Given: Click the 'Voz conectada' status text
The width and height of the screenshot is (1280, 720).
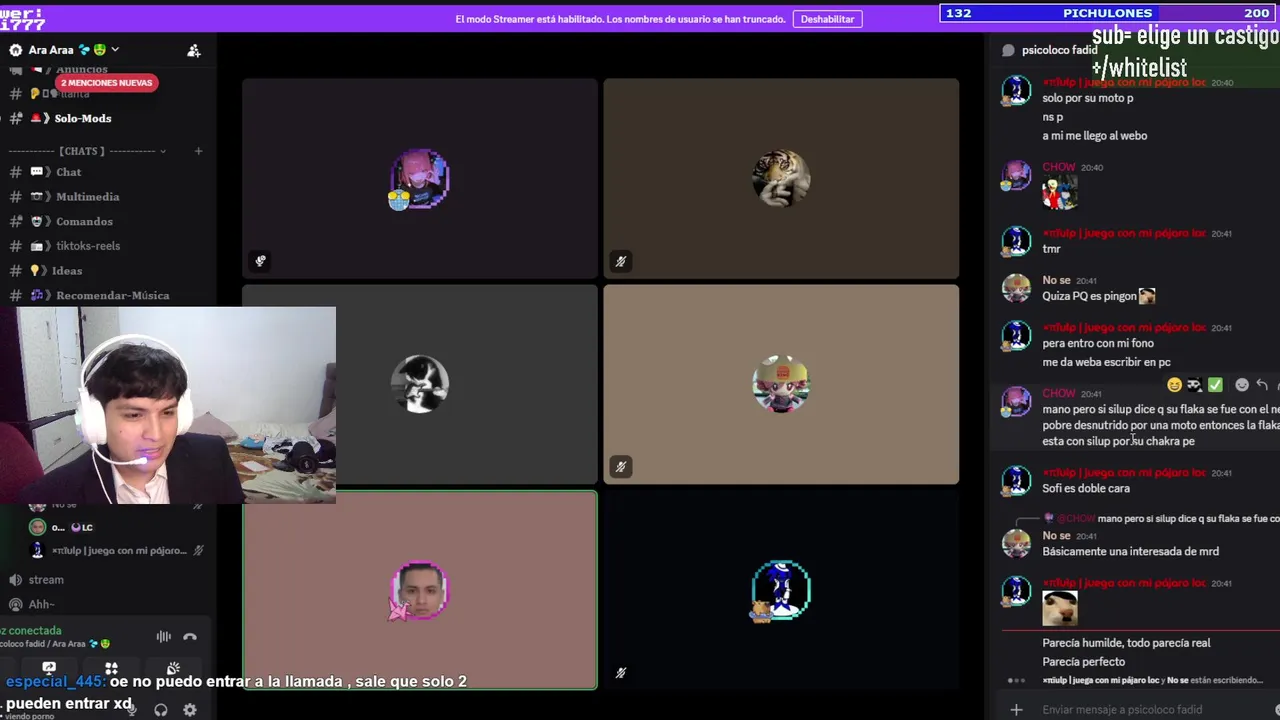Looking at the screenshot, I should coord(31,631).
